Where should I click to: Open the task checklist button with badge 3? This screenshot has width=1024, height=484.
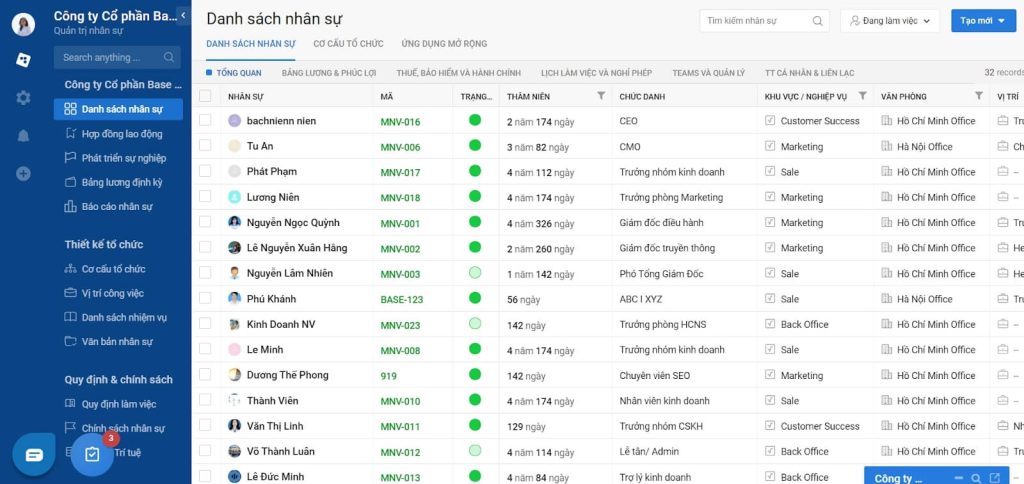coord(92,454)
